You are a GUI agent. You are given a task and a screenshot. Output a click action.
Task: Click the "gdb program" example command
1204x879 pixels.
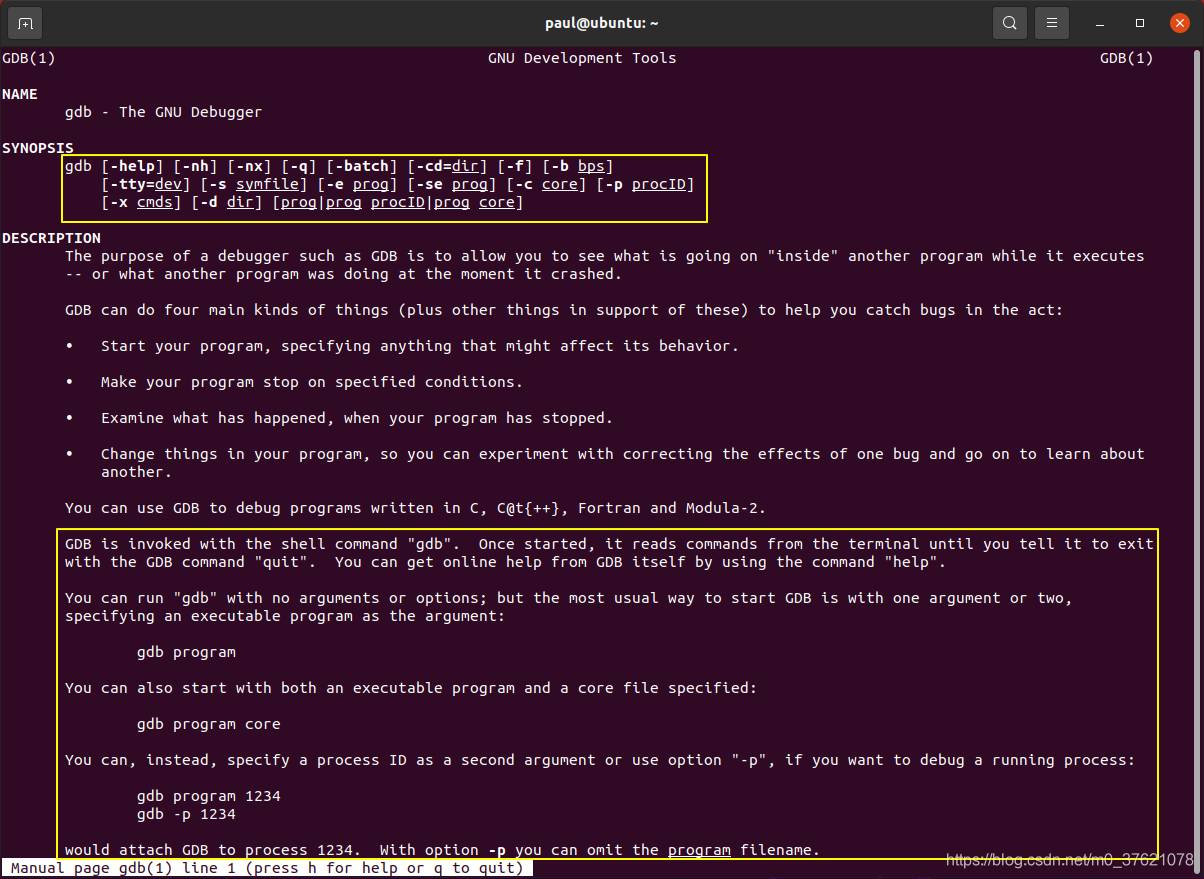click(x=186, y=652)
